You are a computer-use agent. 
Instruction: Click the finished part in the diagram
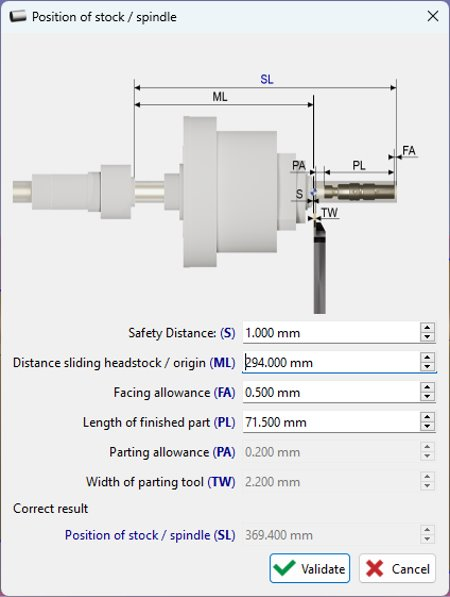click(x=360, y=192)
